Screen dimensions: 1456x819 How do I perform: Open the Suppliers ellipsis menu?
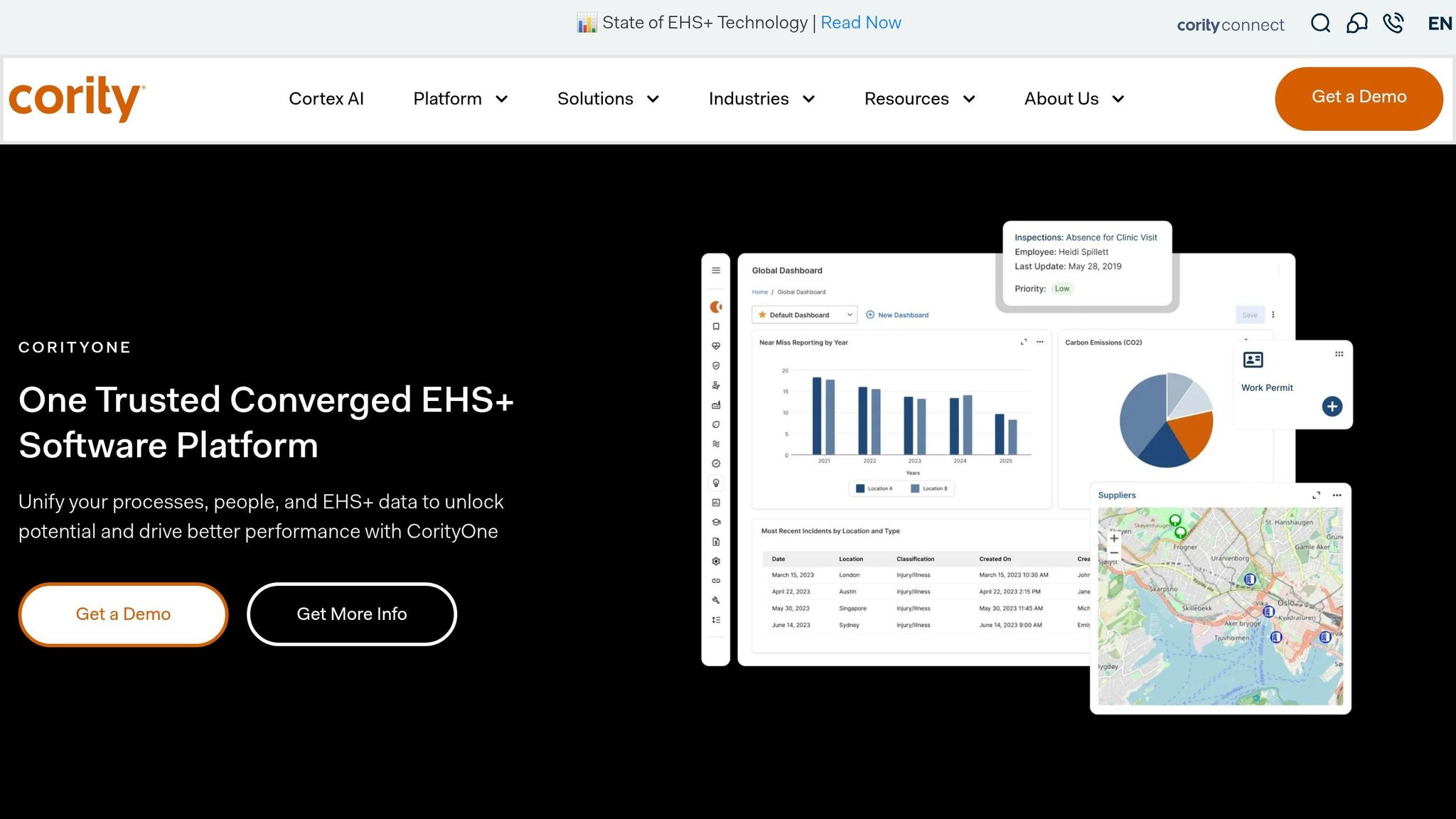pos(1337,496)
